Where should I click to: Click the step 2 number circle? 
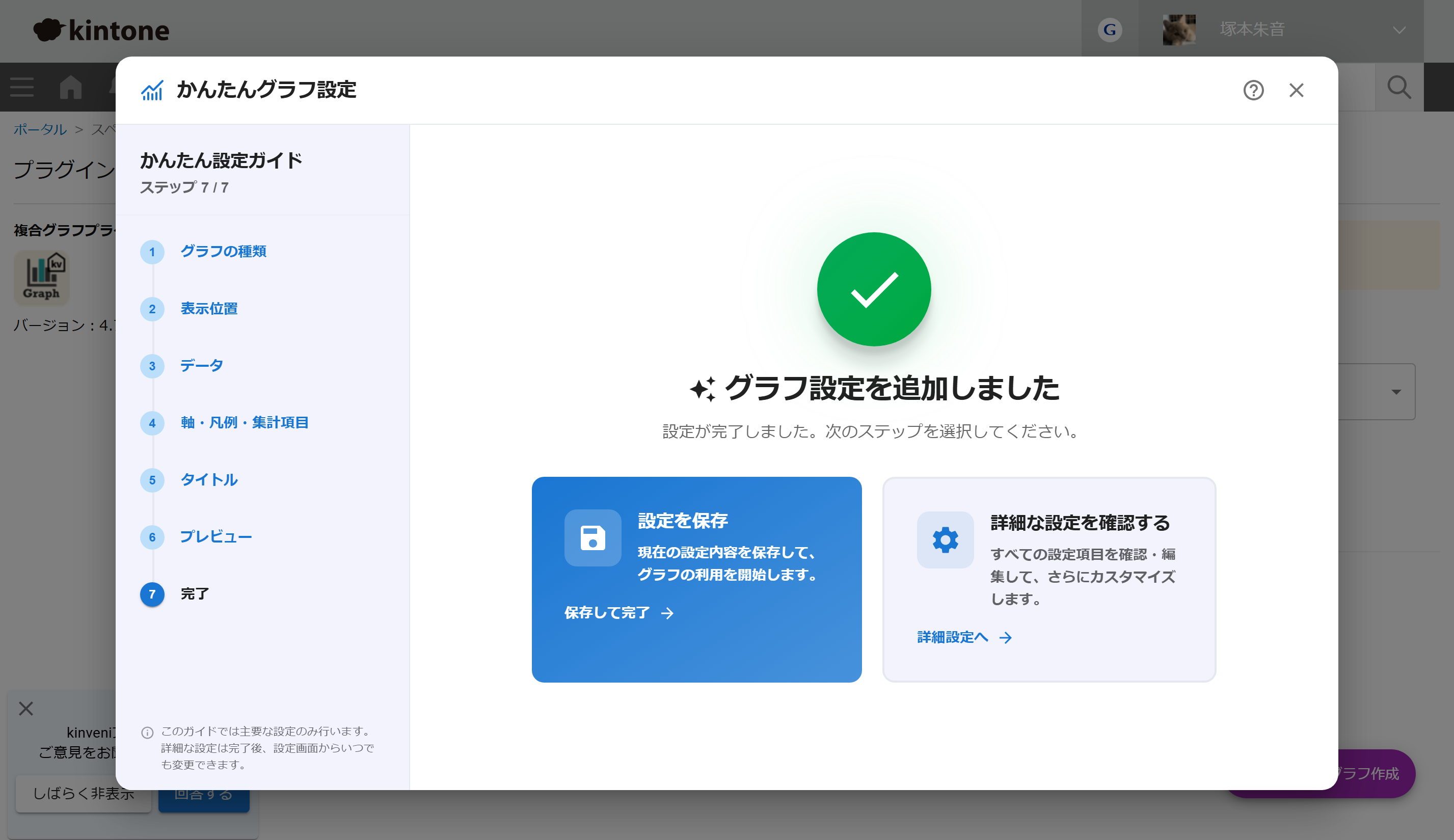pyautogui.click(x=152, y=309)
